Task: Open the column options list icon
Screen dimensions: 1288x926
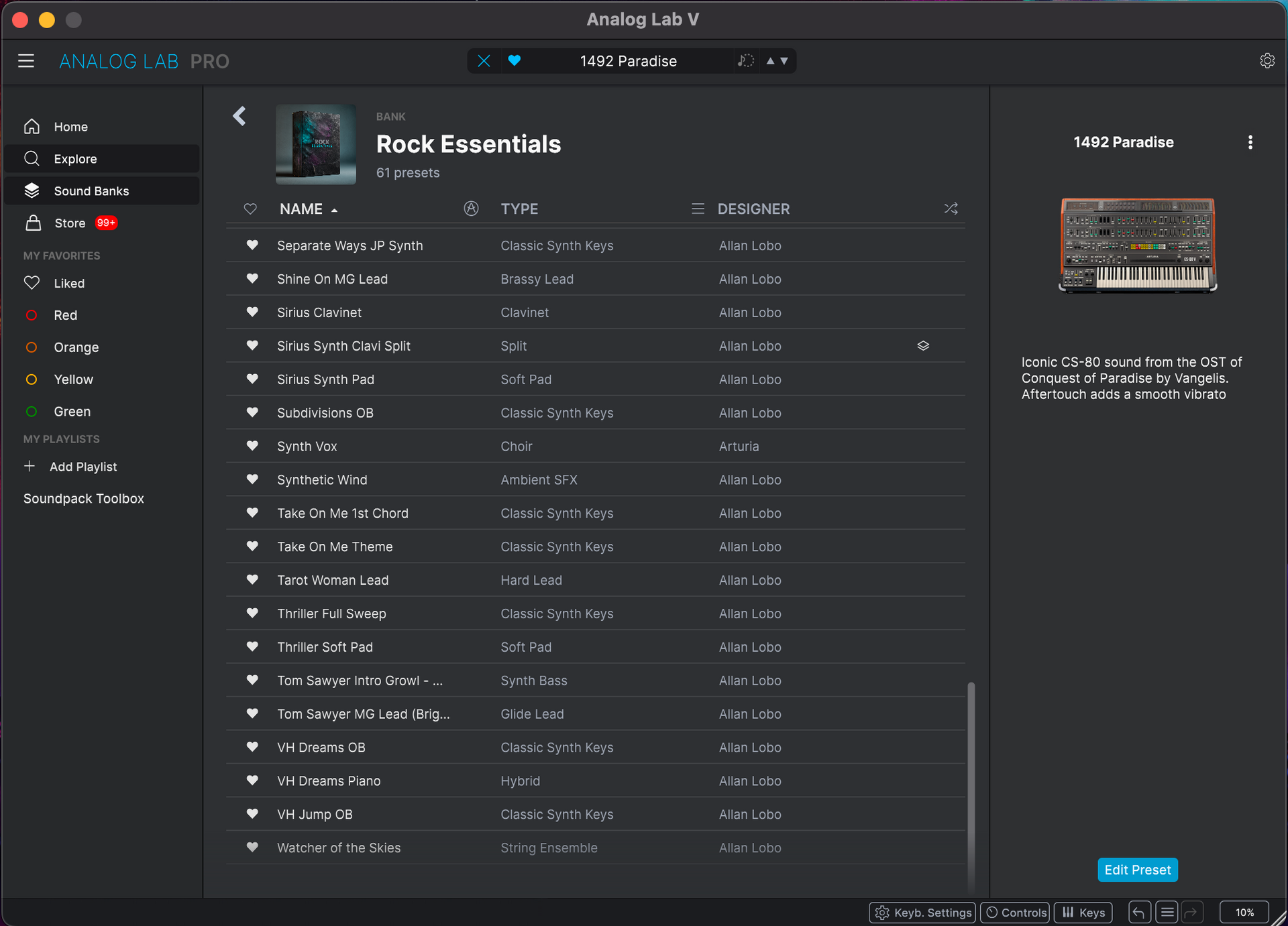Action: click(698, 209)
